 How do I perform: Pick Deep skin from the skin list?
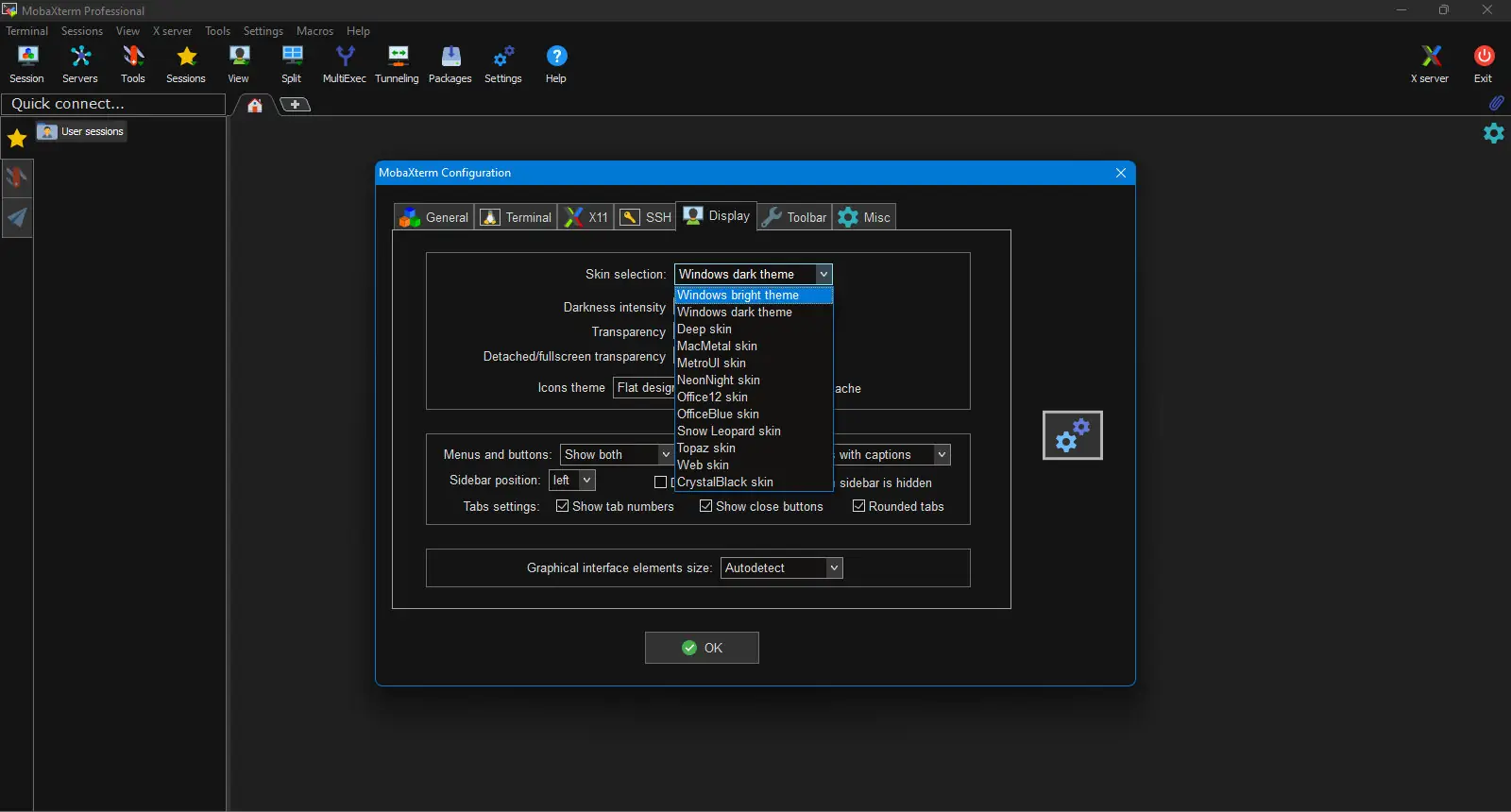click(754, 330)
